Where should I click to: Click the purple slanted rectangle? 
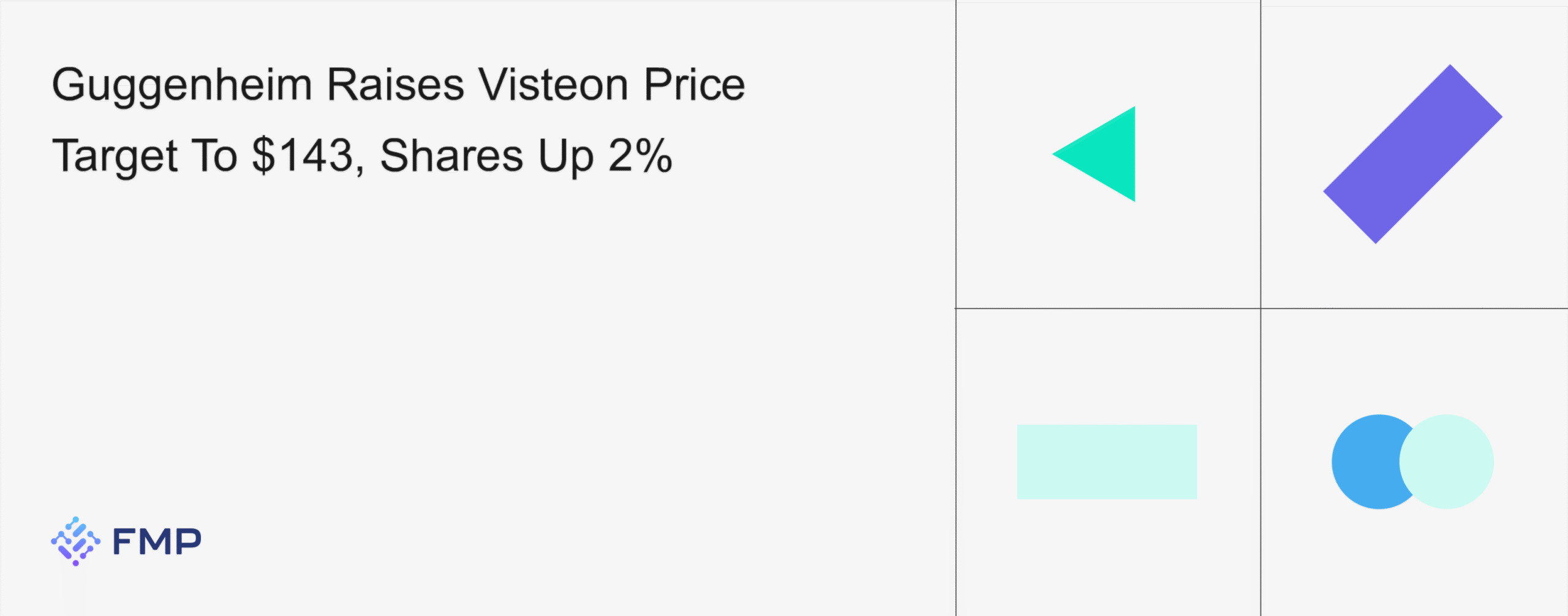click(x=1412, y=154)
